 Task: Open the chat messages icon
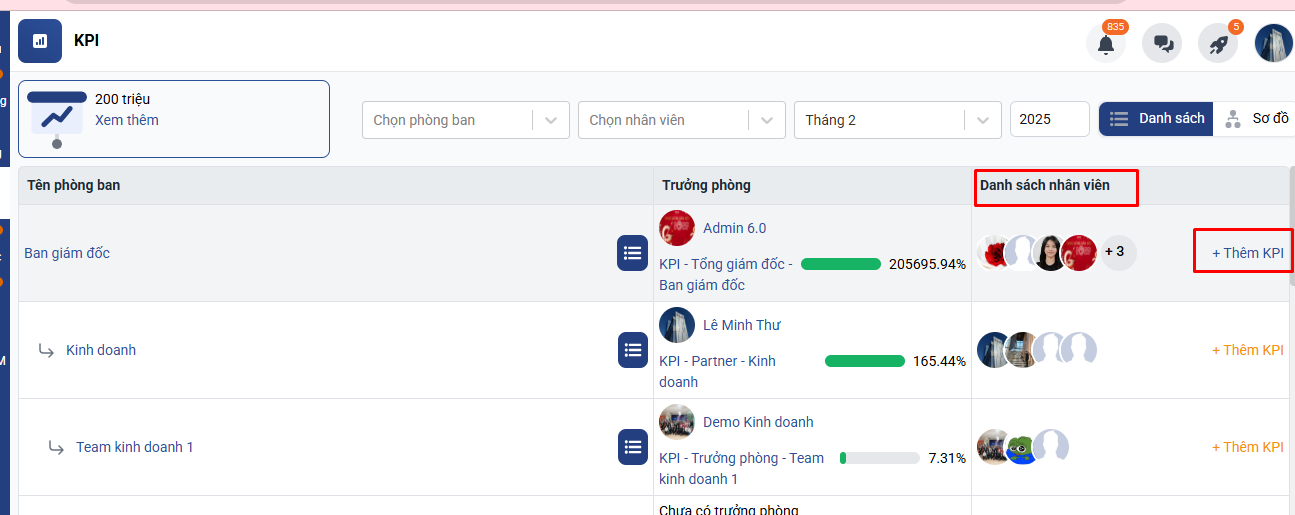point(1162,44)
